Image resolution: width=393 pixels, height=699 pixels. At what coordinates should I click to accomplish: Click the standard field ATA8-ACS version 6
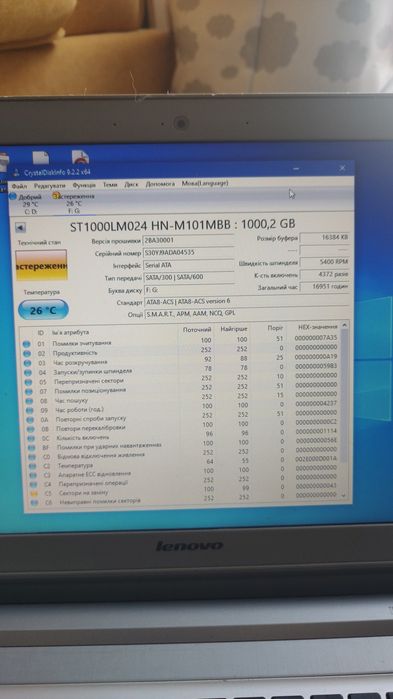coord(246,302)
